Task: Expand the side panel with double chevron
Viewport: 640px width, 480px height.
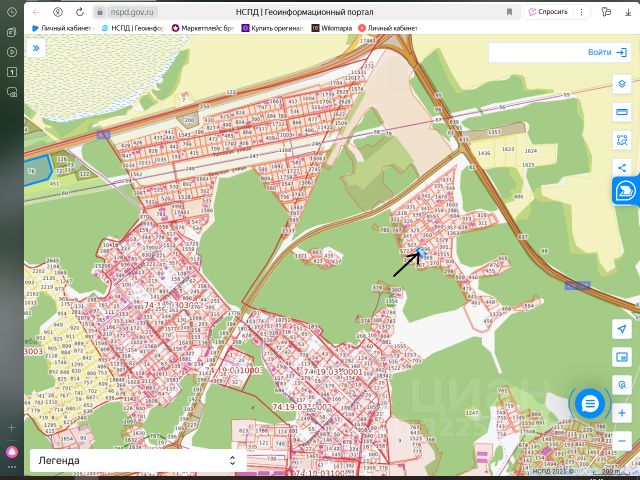Action: click(x=36, y=48)
